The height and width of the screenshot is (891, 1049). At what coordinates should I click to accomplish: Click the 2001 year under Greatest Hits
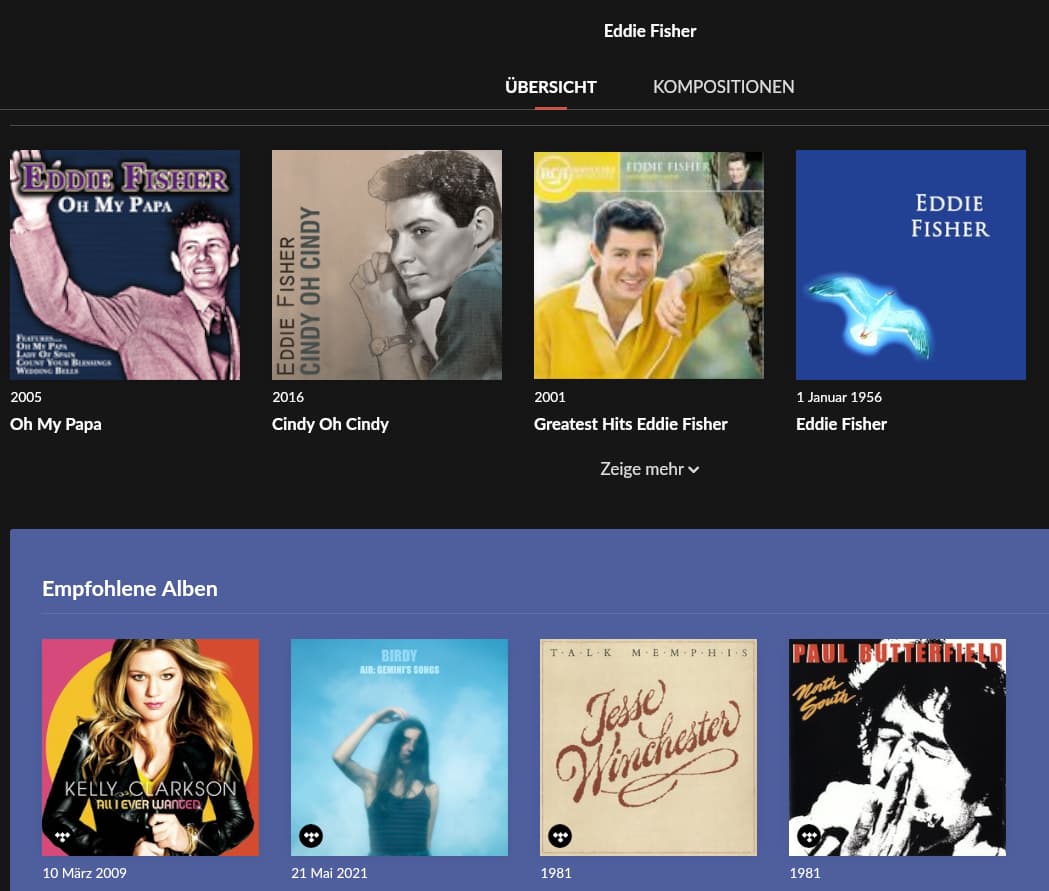click(549, 397)
